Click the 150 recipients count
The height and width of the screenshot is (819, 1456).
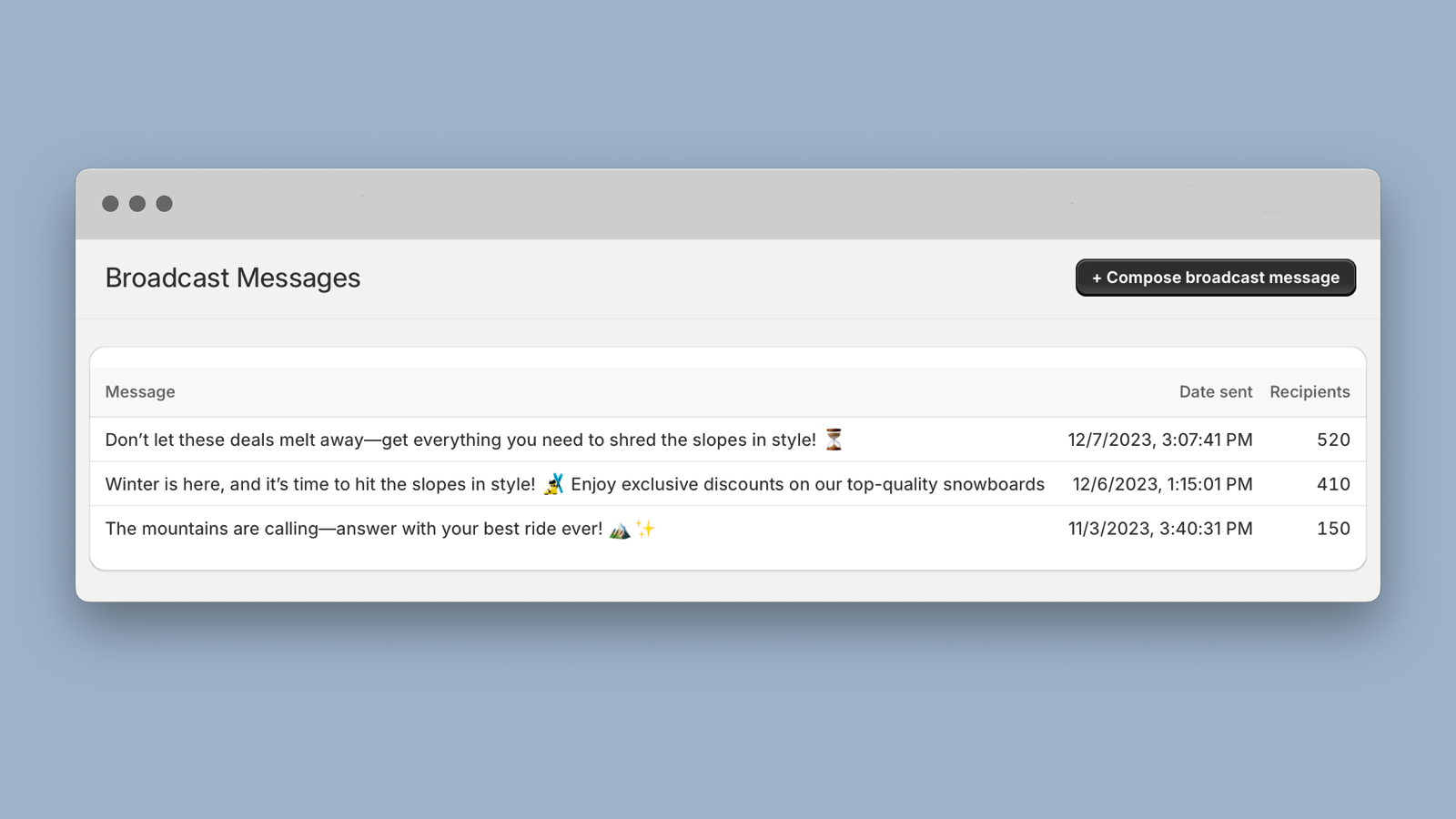tap(1333, 528)
